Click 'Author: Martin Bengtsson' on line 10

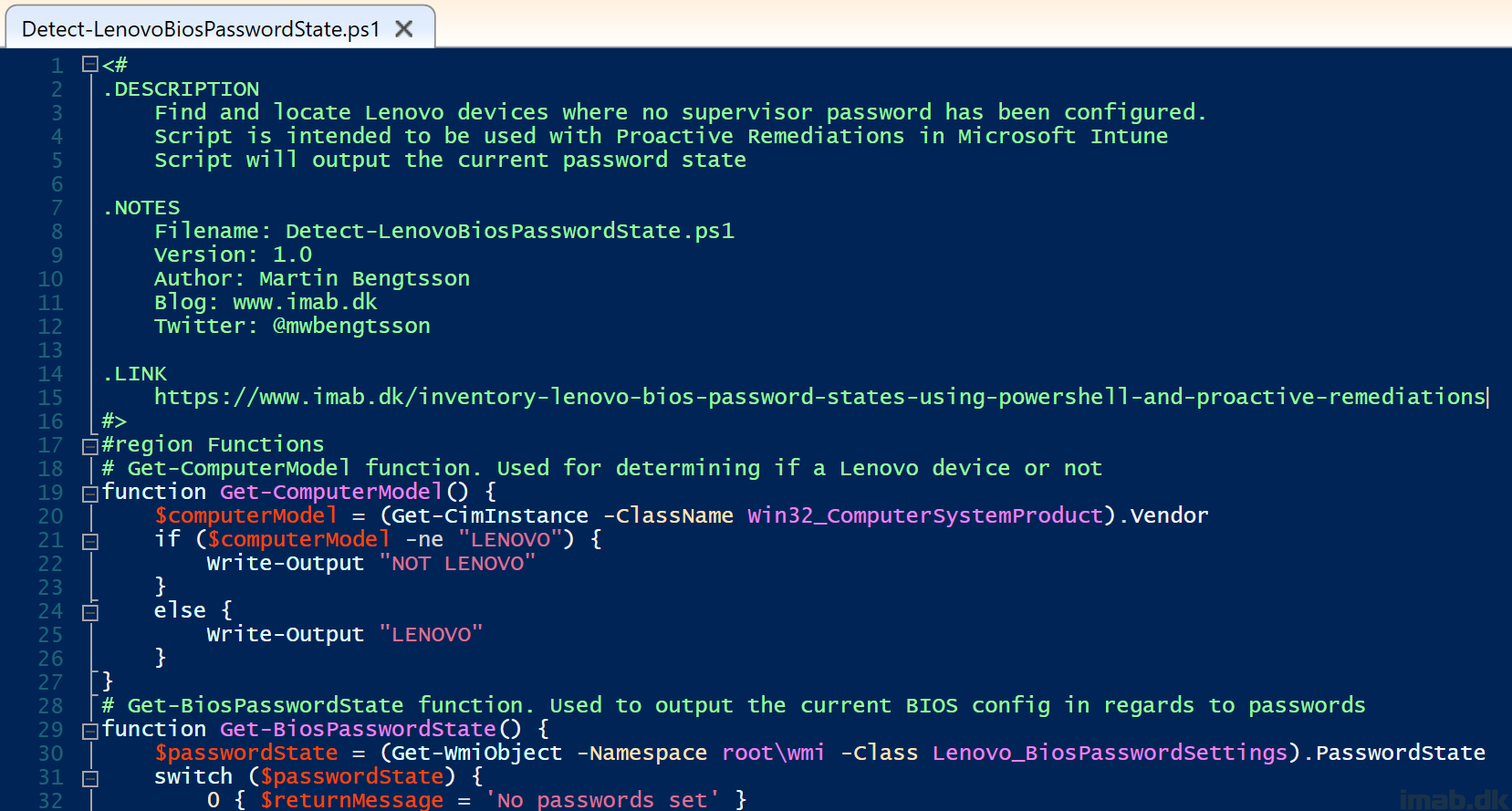(311, 278)
